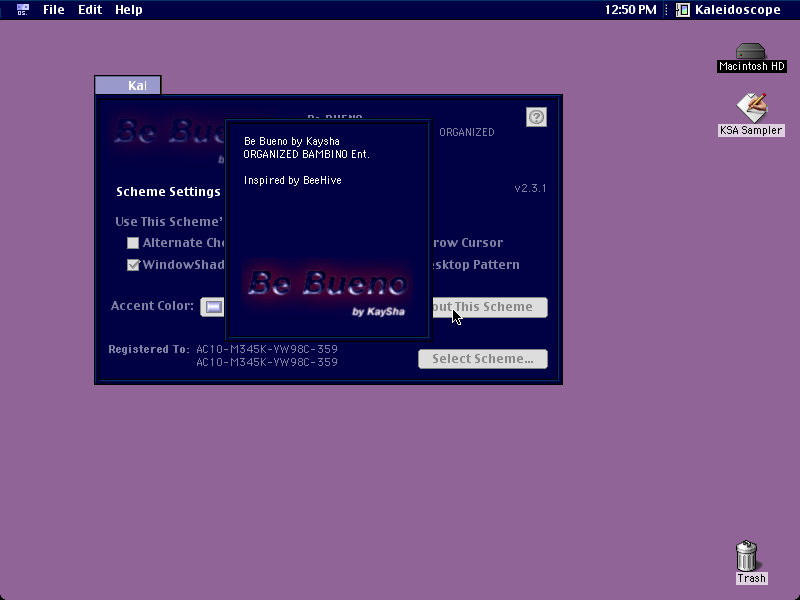Image resolution: width=800 pixels, height=600 pixels.
Task: Click the Kal window title tab
Action: [x=128, y=85]
